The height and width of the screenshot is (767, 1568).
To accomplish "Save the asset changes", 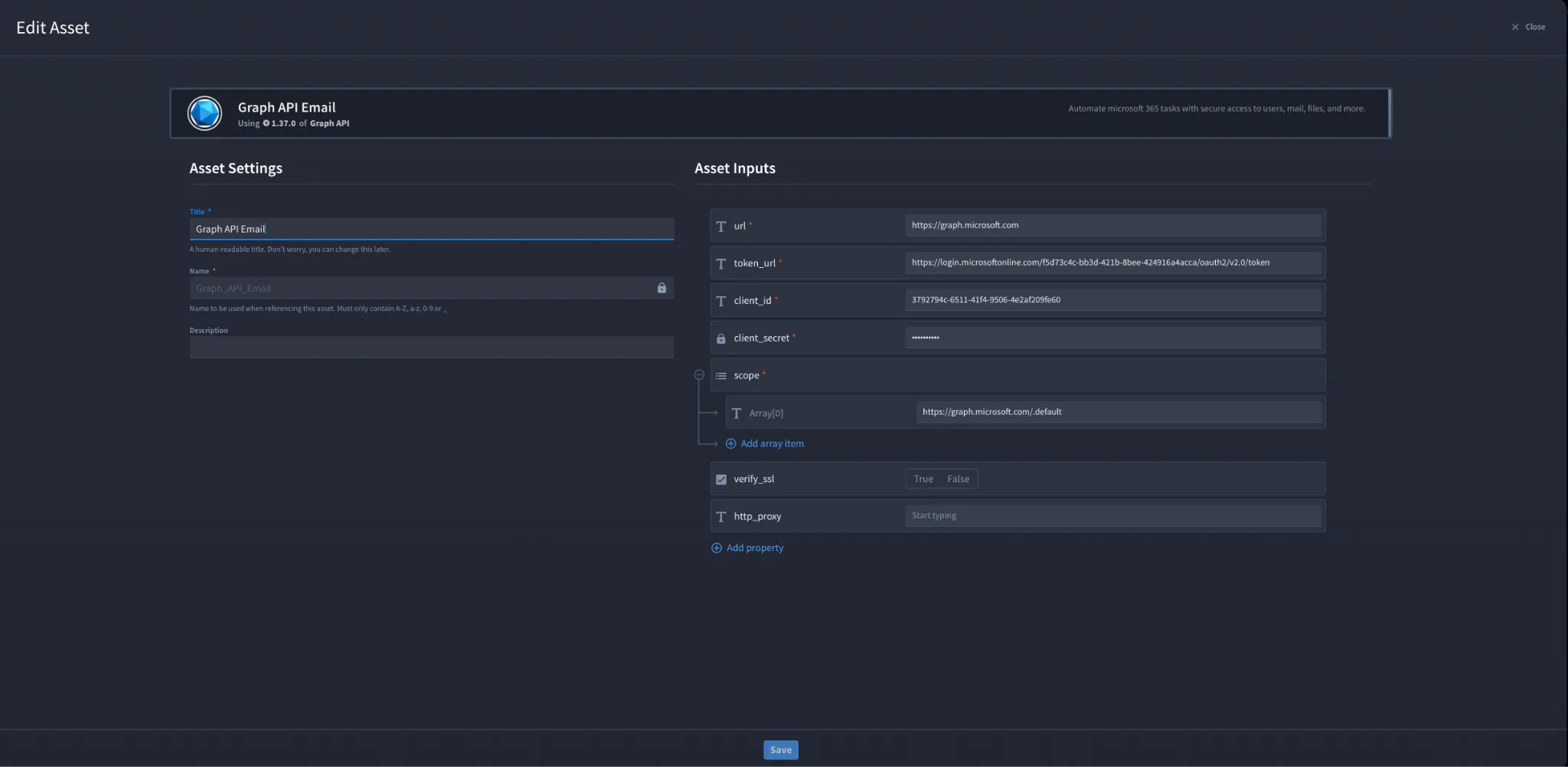I will coord(780,750).
